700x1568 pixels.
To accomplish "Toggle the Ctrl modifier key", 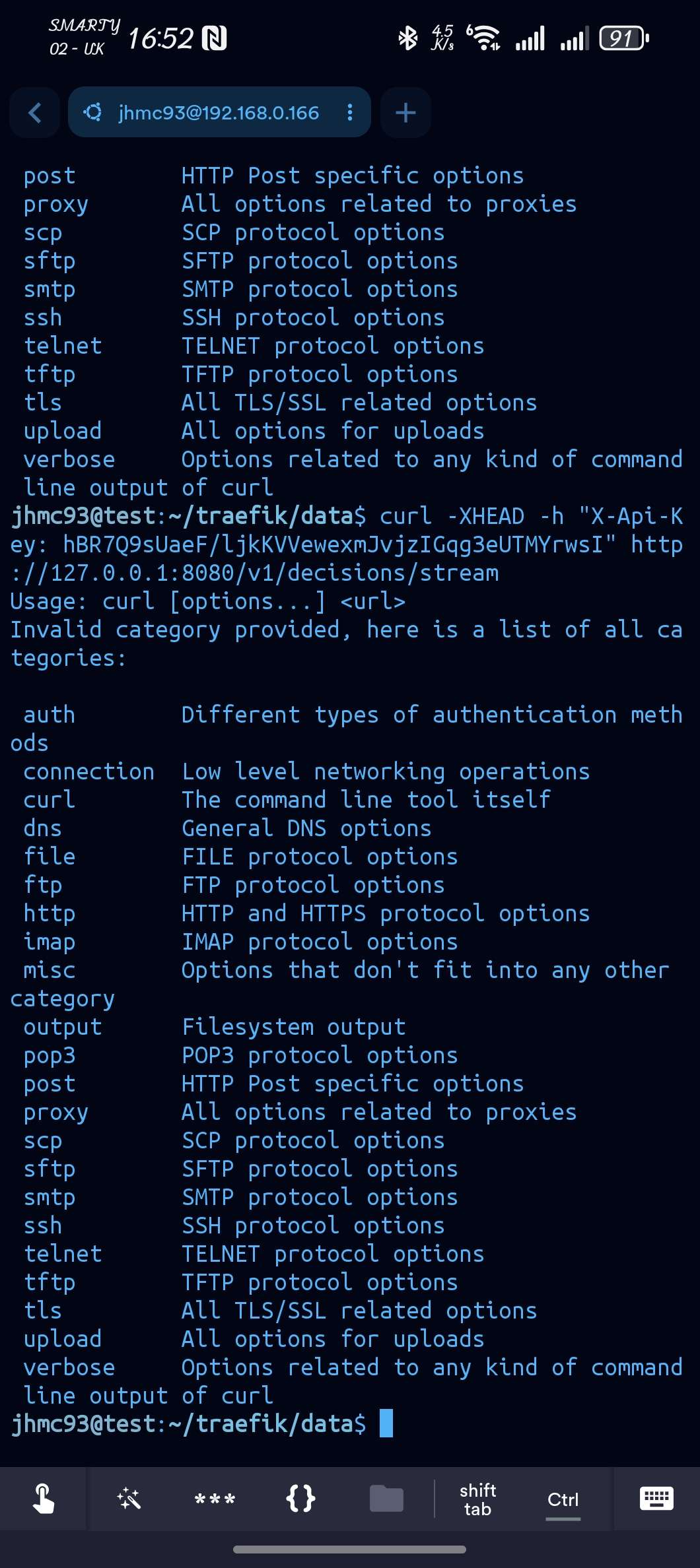I will pos(563,1500).
